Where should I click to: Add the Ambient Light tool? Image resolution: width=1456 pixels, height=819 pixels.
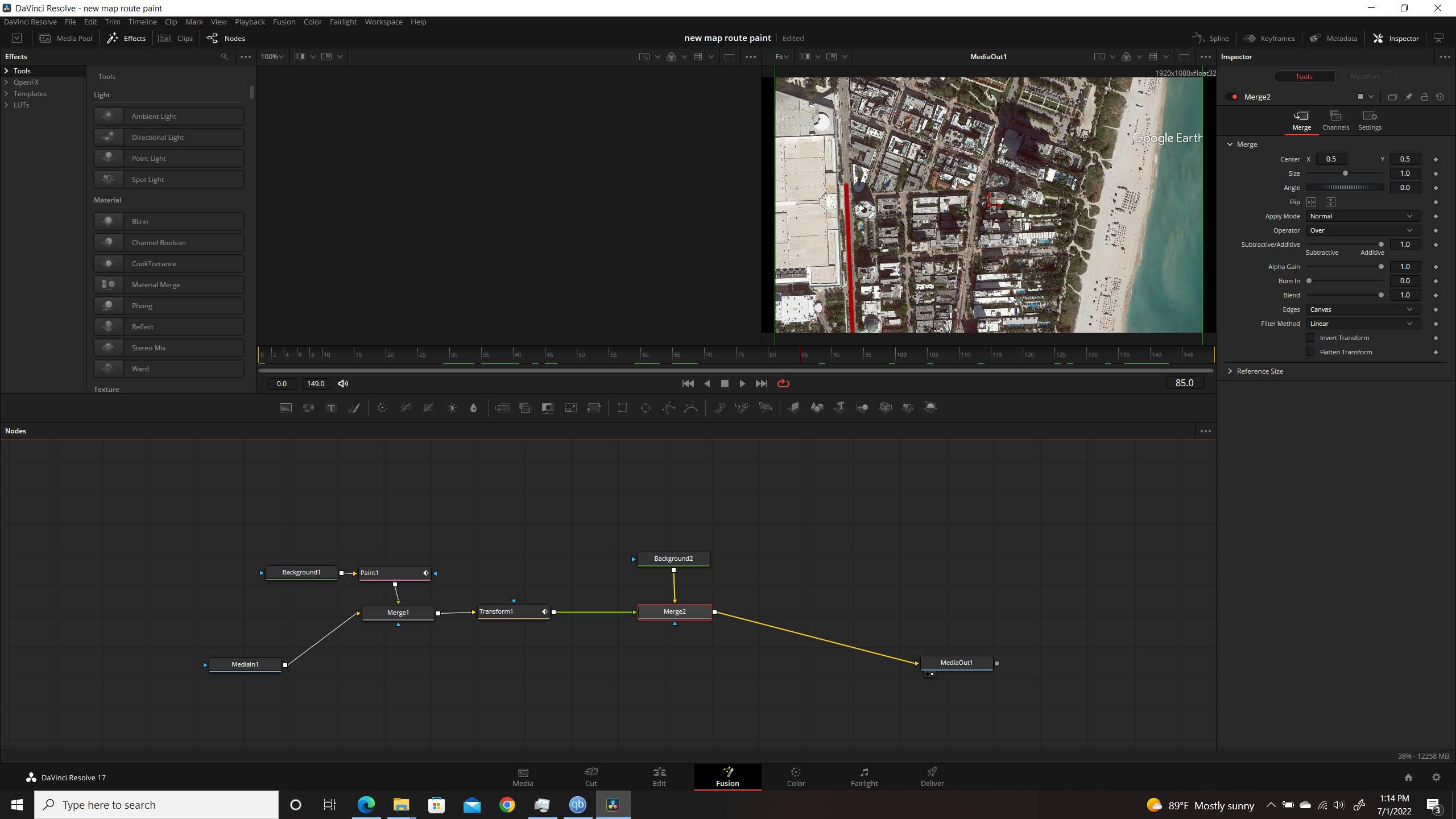click(169, 116)
